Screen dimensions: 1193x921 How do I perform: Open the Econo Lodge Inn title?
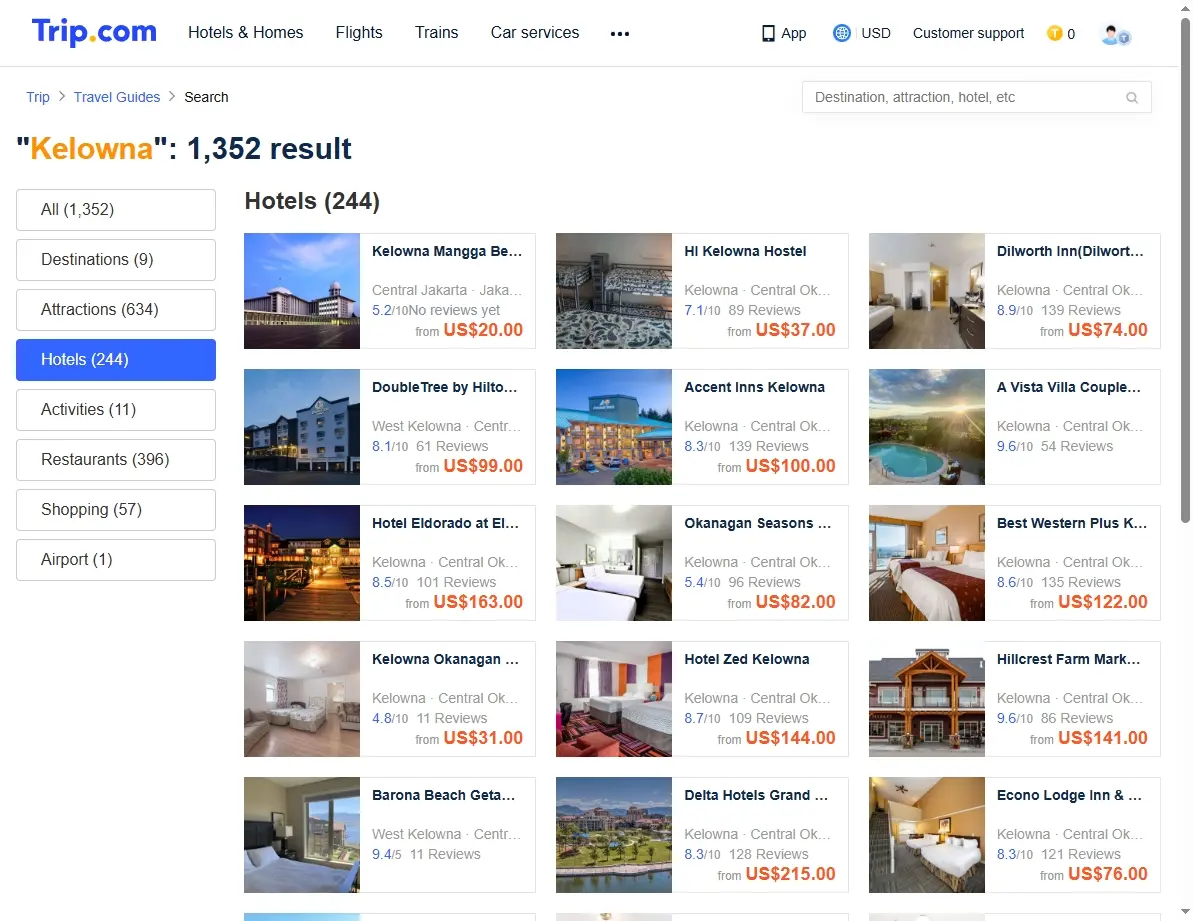click(x=1069, y=796)
